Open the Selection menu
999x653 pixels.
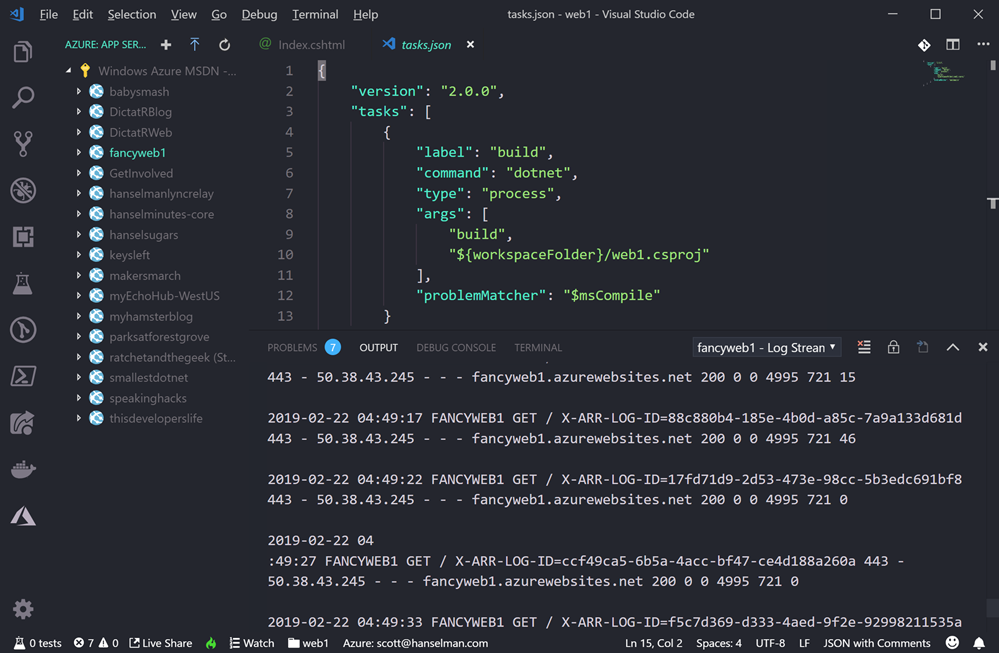[131, 14]
